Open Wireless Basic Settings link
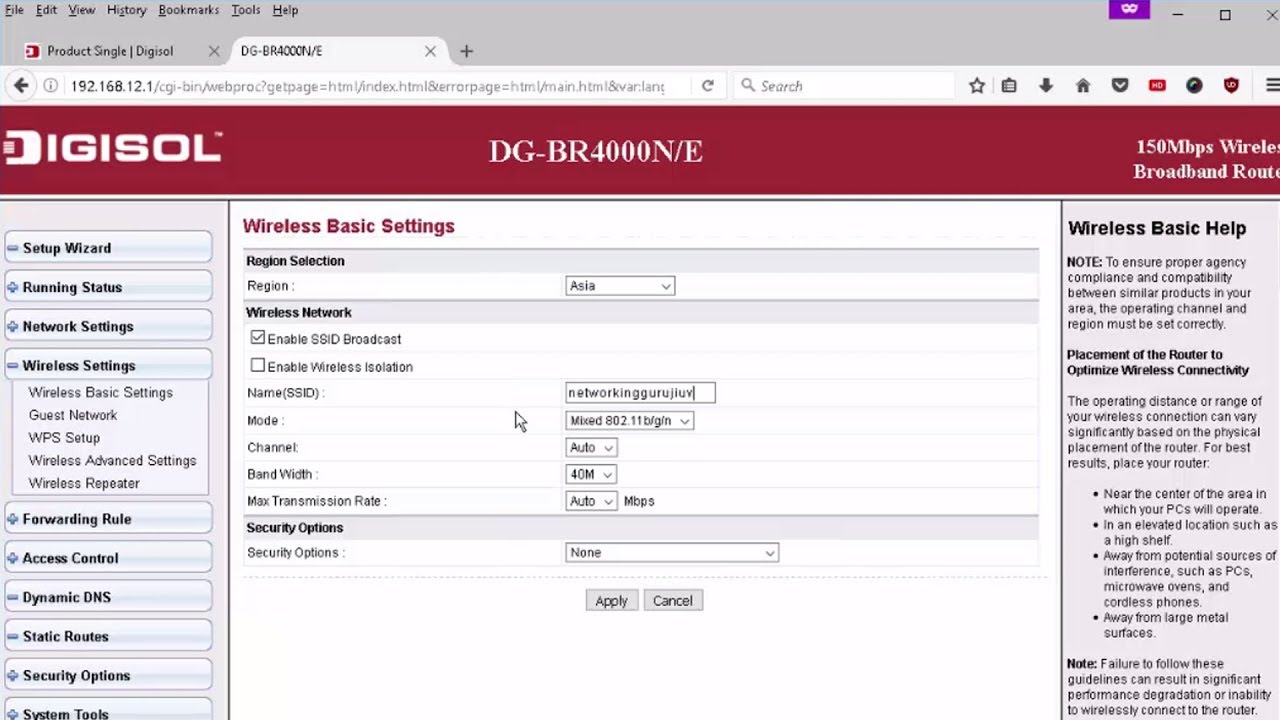The height and width of the screenshot is (720, 1280). pos(101,392)
